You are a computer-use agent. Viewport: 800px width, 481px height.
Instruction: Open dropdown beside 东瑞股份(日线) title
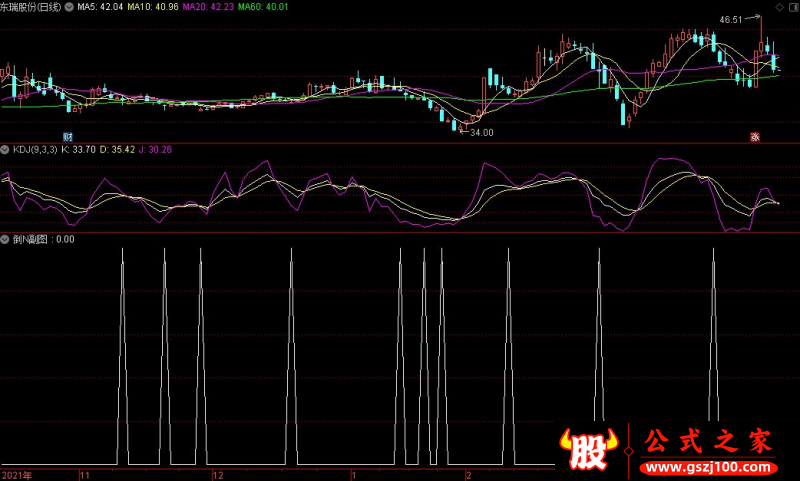tap(68, 7)
